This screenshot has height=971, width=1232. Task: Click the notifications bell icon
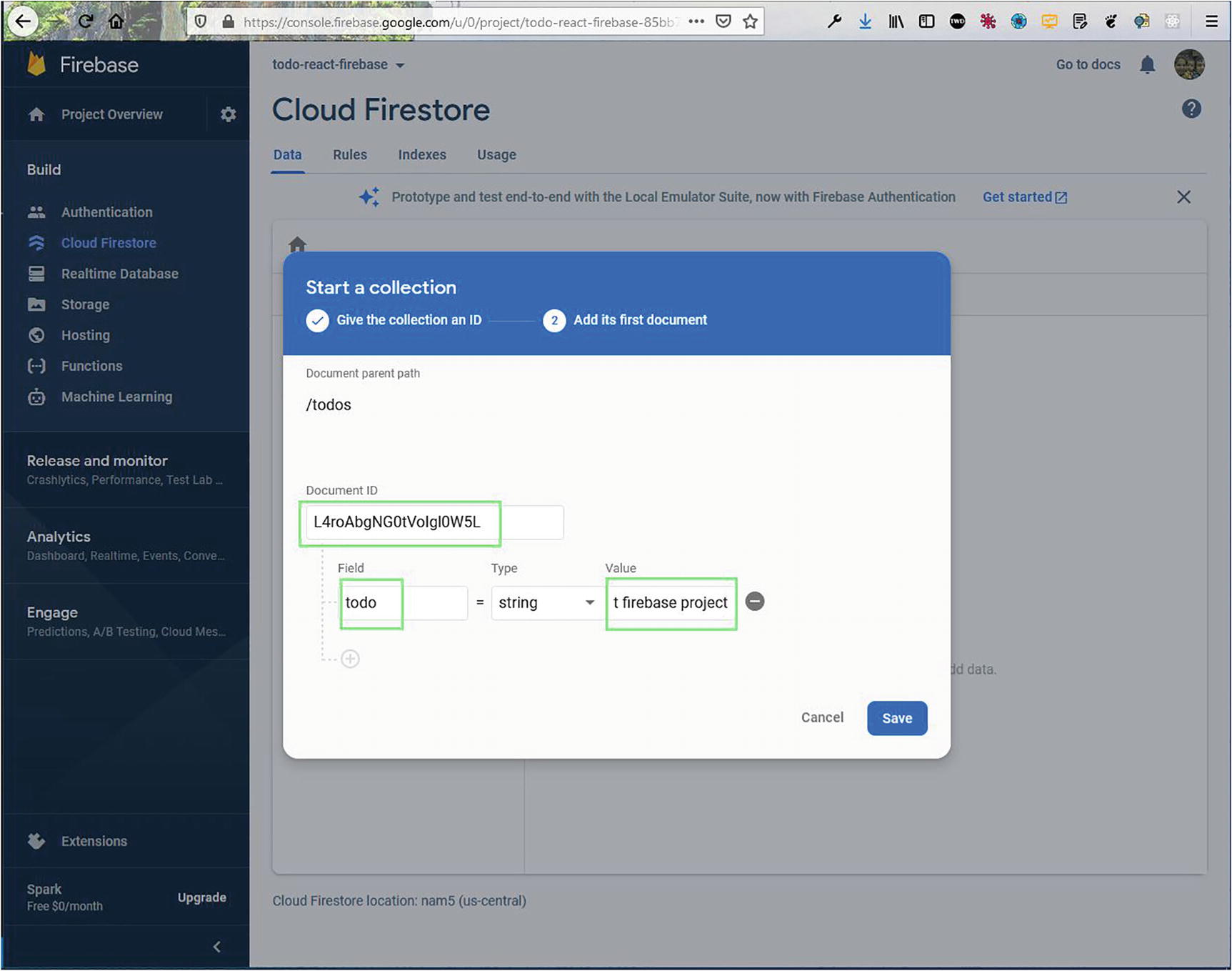click(1147, 65)
